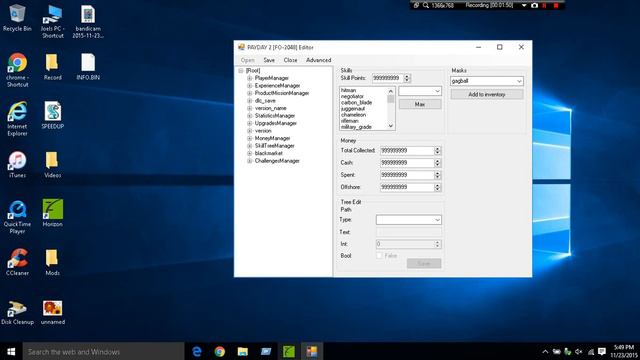Screen dimensions: 640x360
Task: Select the dlc_save tree item
Action: point(265,101)
